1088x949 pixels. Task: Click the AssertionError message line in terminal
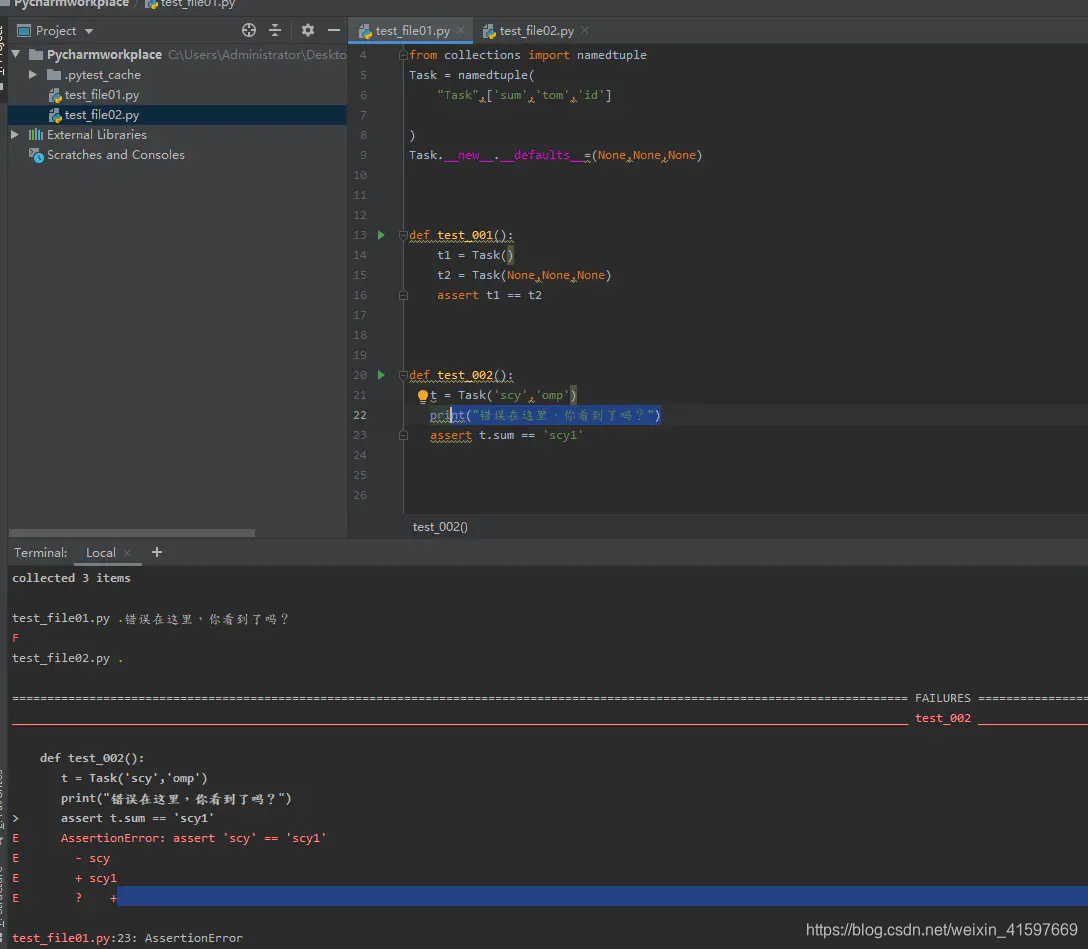point(194,838)
